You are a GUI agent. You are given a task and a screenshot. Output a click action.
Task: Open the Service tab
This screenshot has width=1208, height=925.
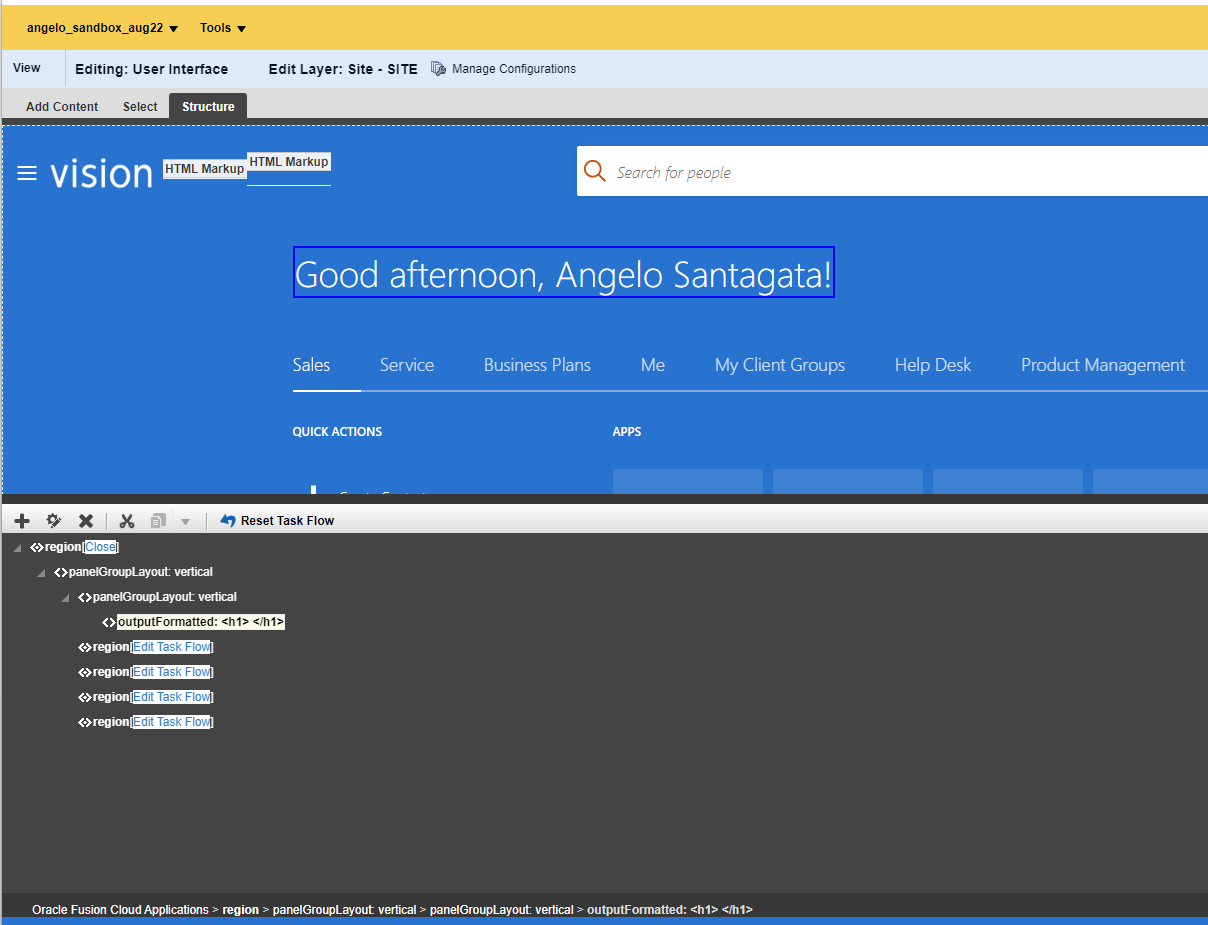click(407, 365)
